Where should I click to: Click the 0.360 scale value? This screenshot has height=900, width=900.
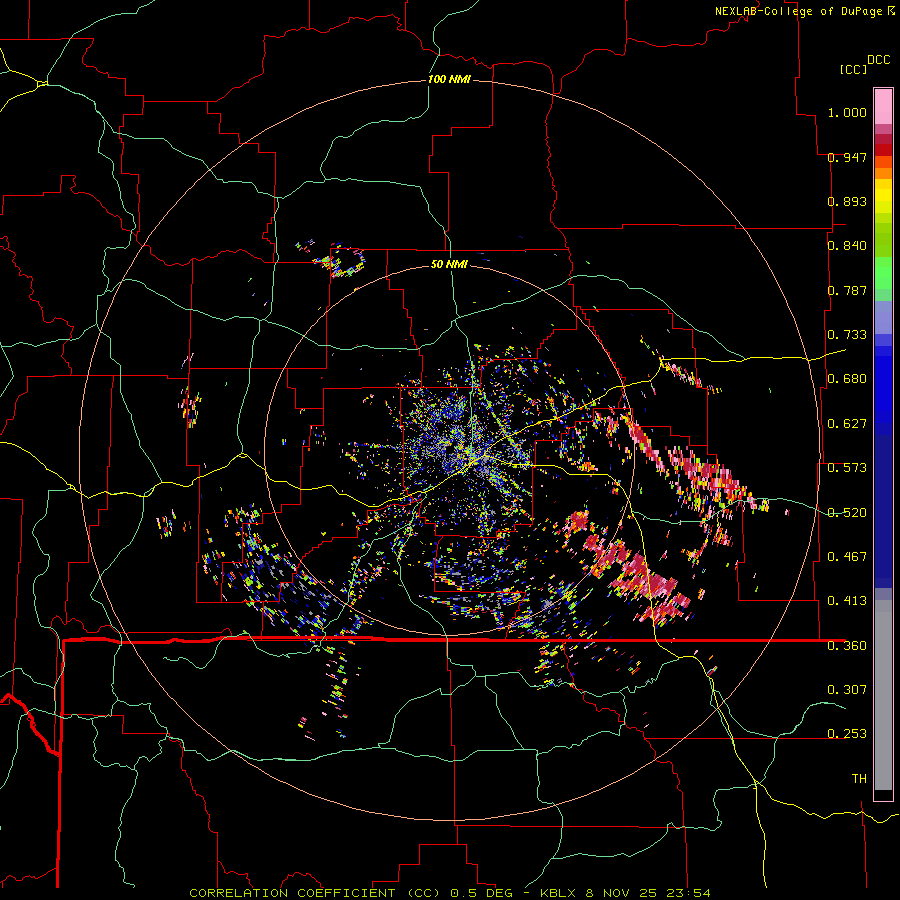(847, 646)
